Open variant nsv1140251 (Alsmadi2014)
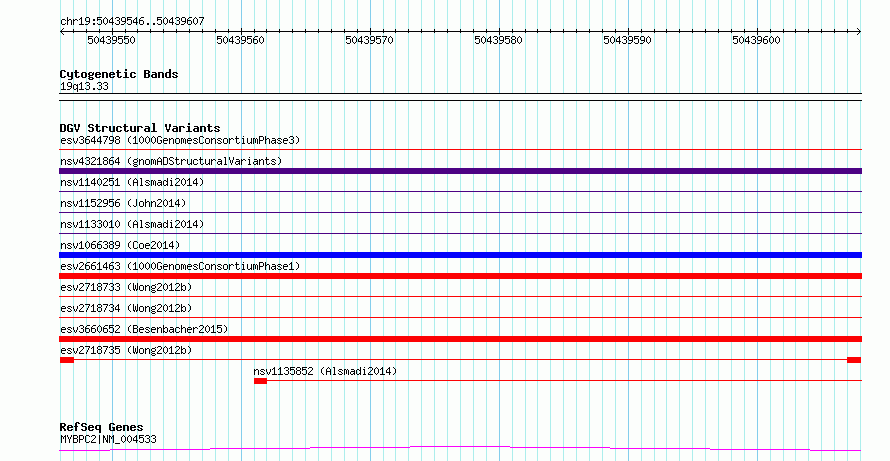890x461 pixels. 132,182
